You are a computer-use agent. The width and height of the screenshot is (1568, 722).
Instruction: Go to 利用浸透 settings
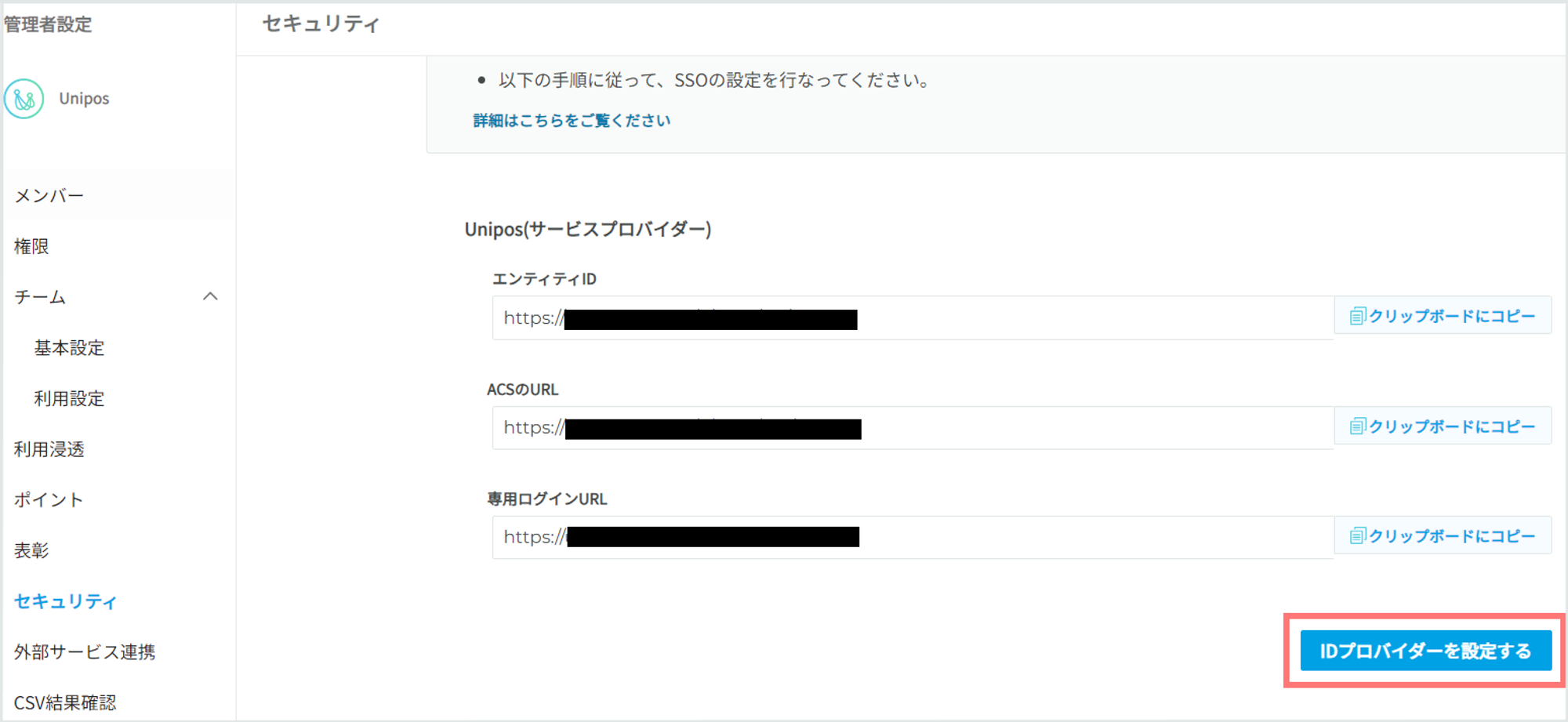pyautogui.click(x=49, y=449)
